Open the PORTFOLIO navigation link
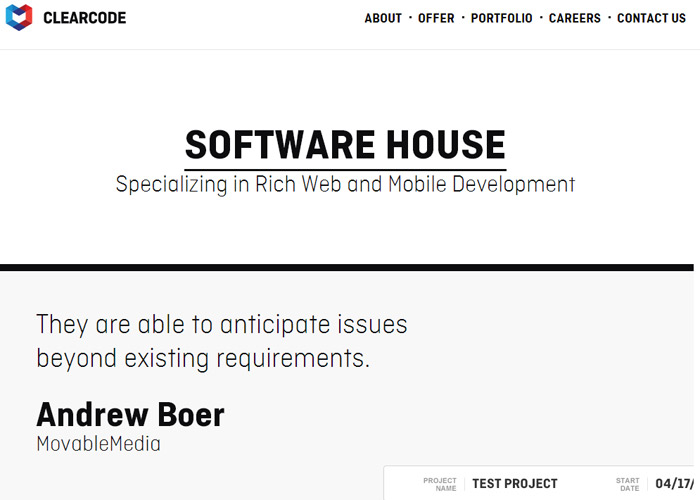 501,18
